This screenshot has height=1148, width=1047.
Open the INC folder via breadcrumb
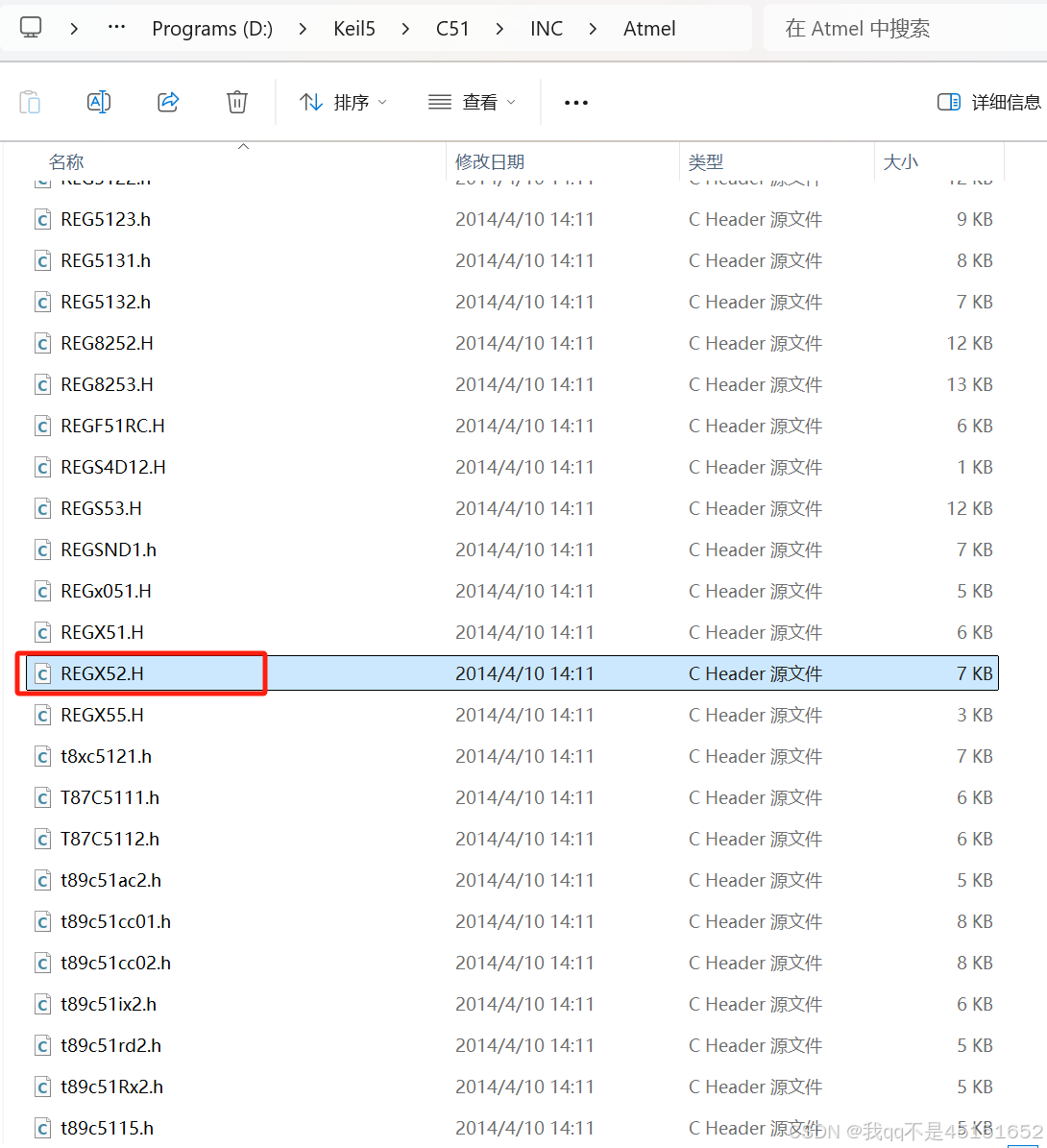546,28
